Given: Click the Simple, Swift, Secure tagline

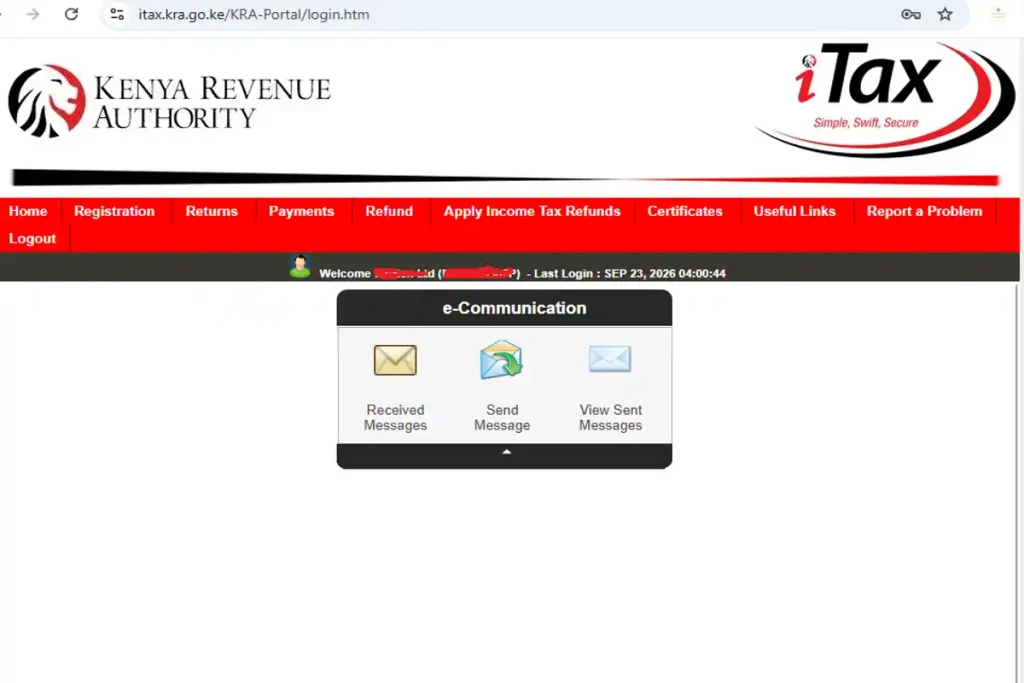Looking at the screenshot, I should (865, 123).
